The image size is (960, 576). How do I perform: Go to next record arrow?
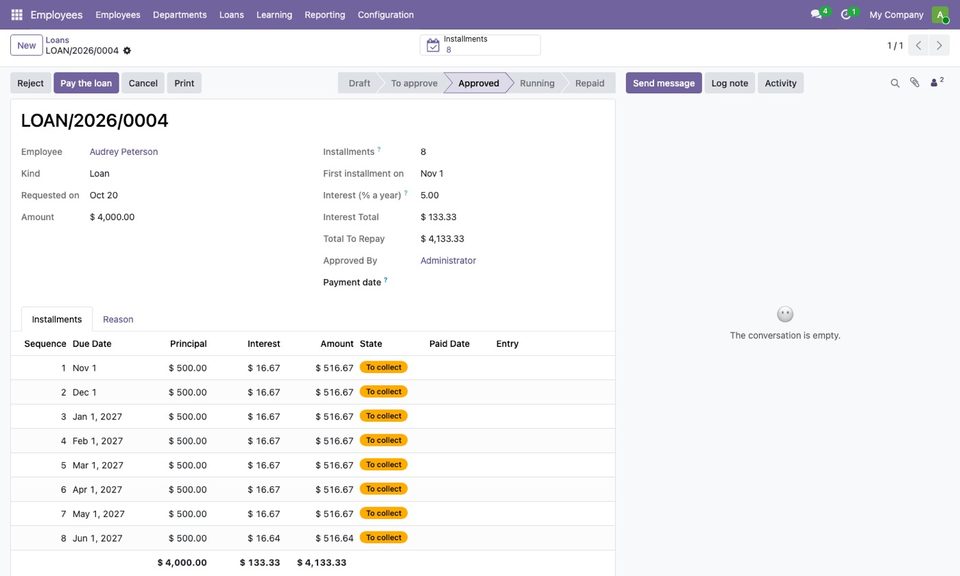(x=939, y=45)
